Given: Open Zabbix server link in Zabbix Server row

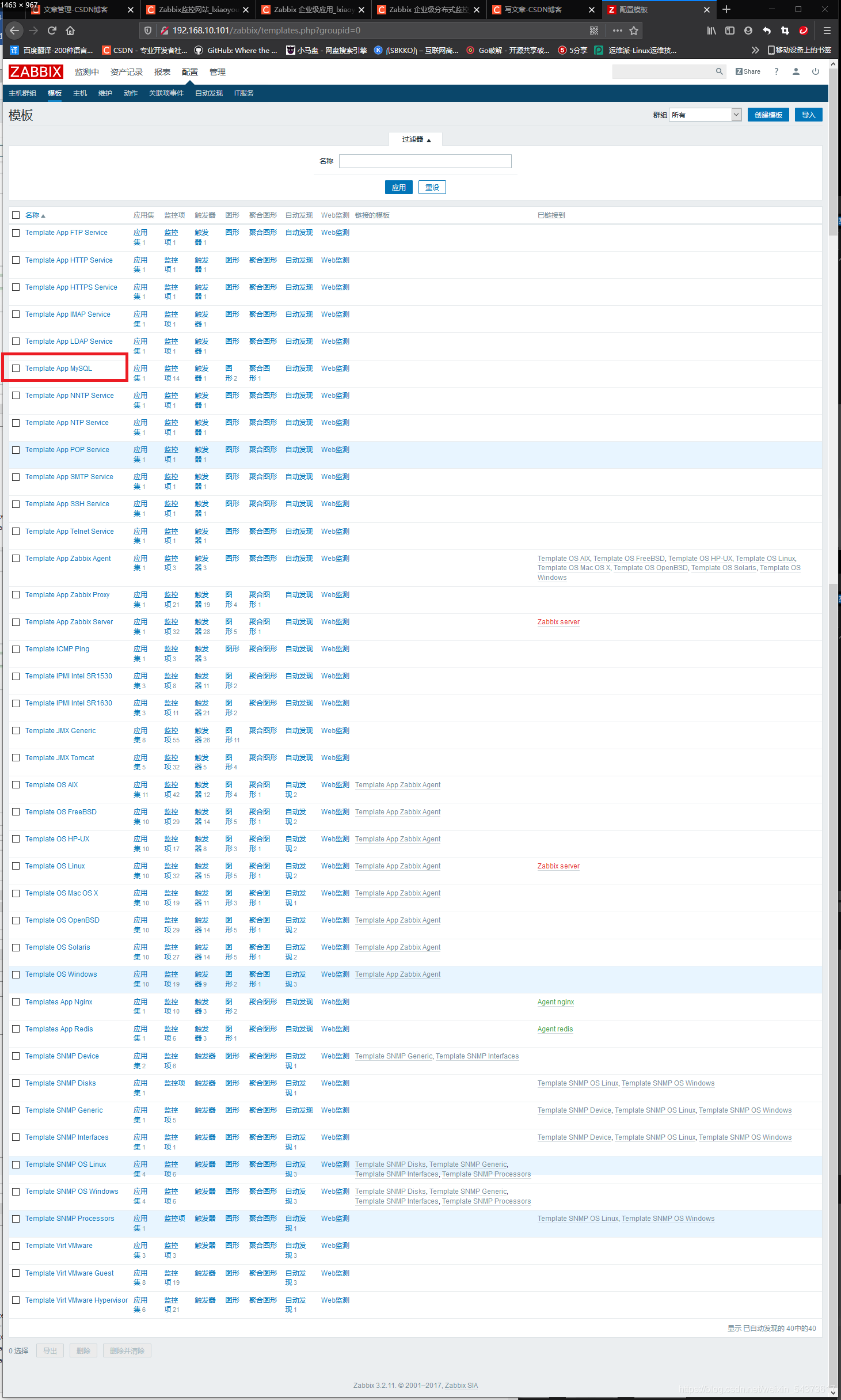Looking at the screenshot, I should click(x=558, y=622).
